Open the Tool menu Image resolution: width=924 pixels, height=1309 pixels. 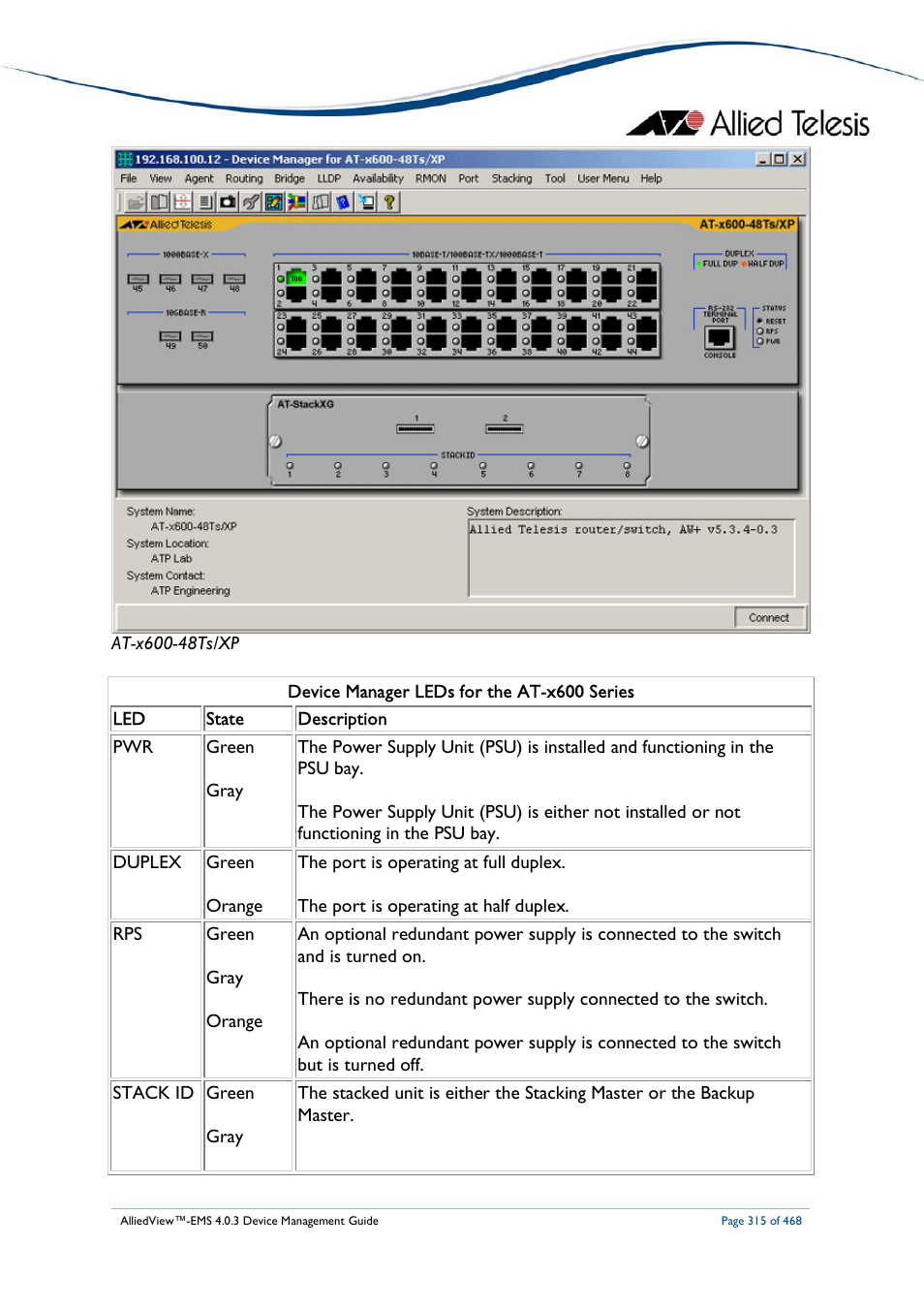pyautogui.click(x=555, y=178)
